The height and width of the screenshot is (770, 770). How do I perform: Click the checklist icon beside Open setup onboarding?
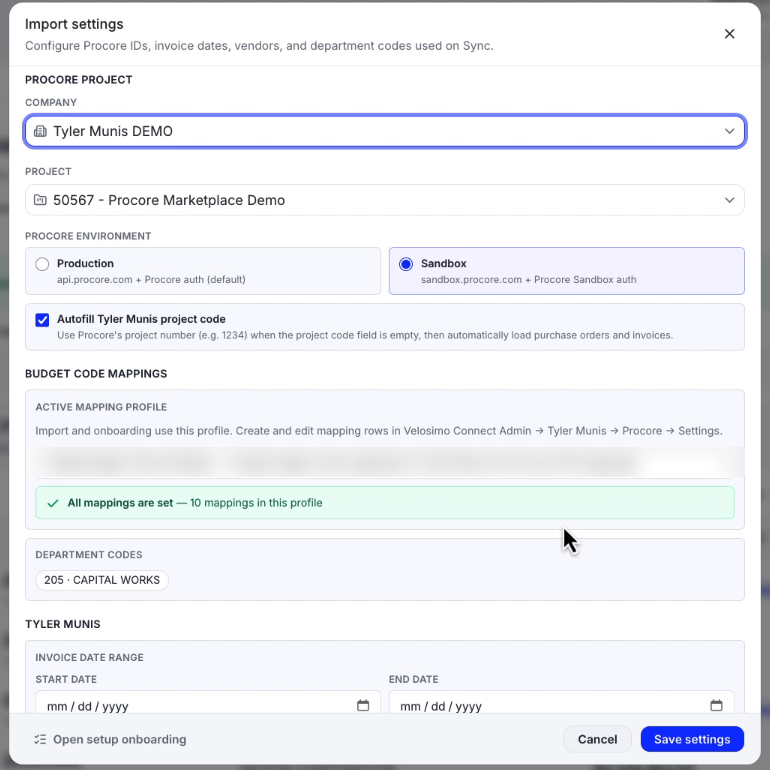click(40, 739)
